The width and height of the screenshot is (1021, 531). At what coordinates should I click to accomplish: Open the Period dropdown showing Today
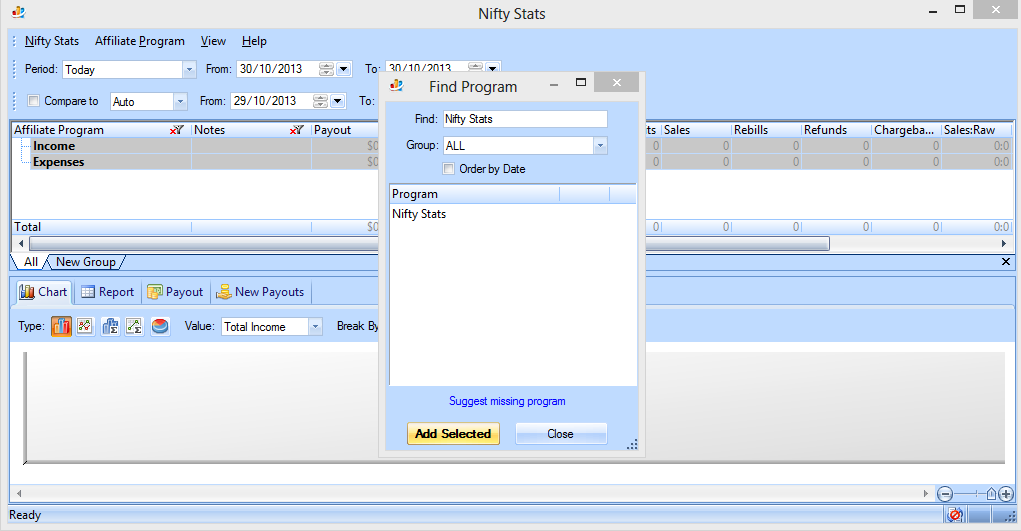click(189, 70)
